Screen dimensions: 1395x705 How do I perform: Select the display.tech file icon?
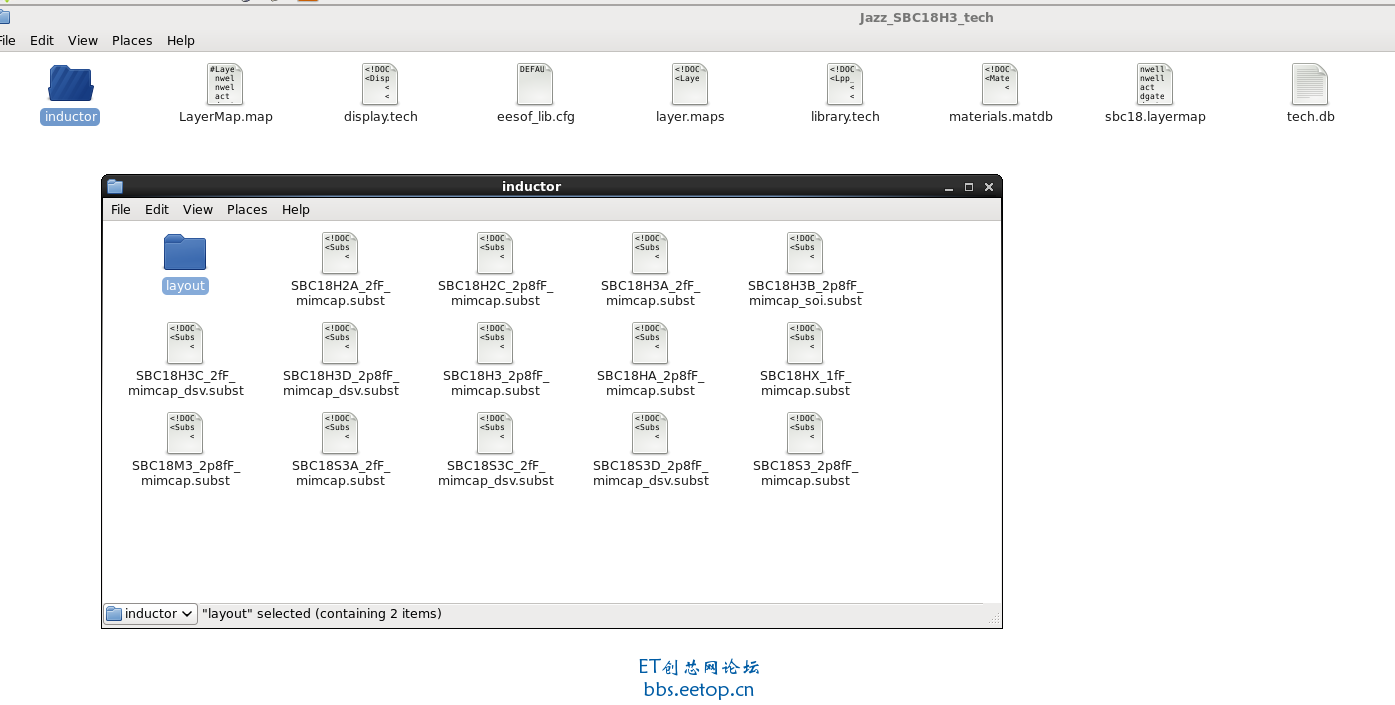tap(380, 85)
